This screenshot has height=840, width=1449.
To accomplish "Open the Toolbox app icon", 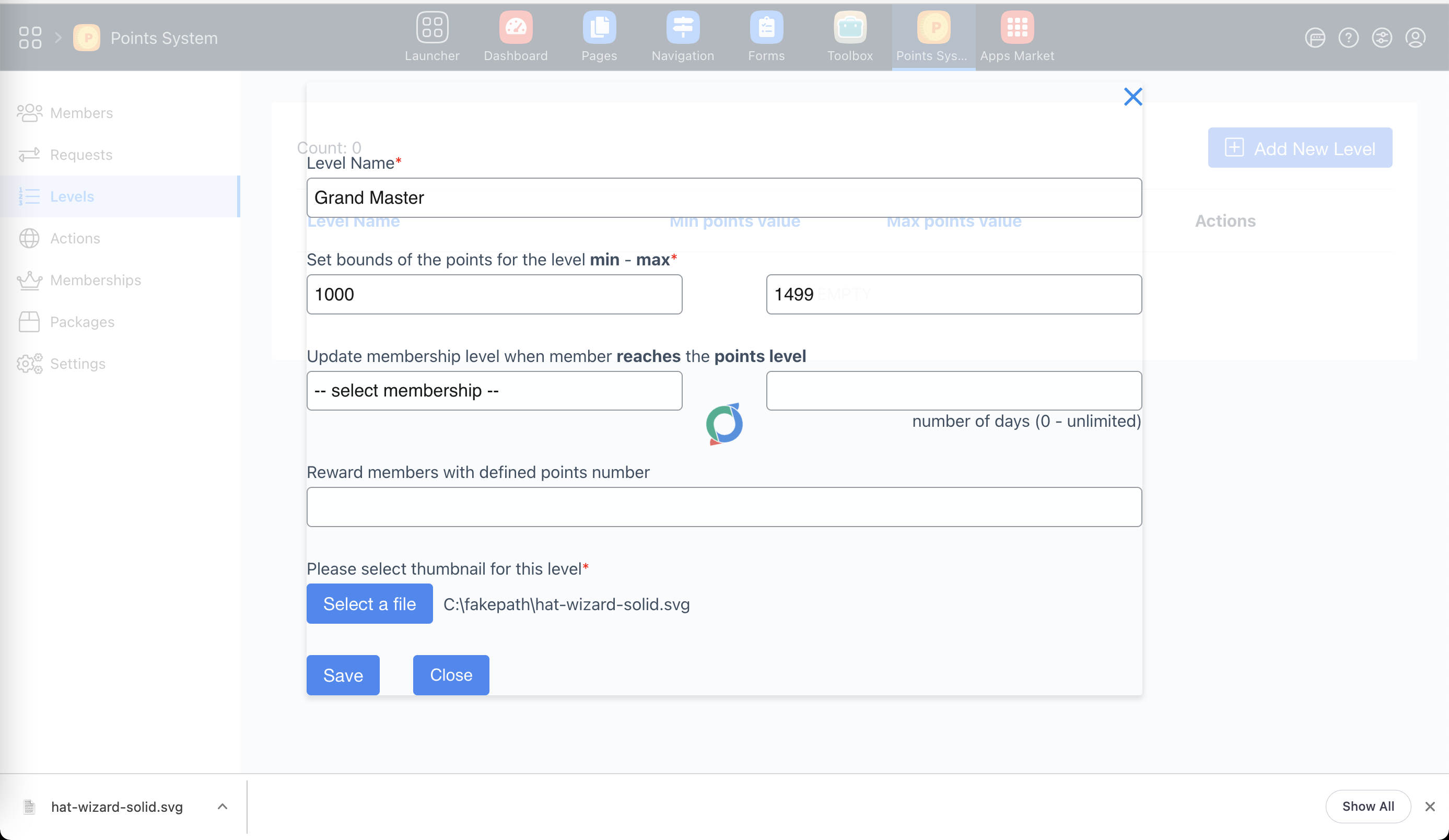I will click(x=849, y=28).
